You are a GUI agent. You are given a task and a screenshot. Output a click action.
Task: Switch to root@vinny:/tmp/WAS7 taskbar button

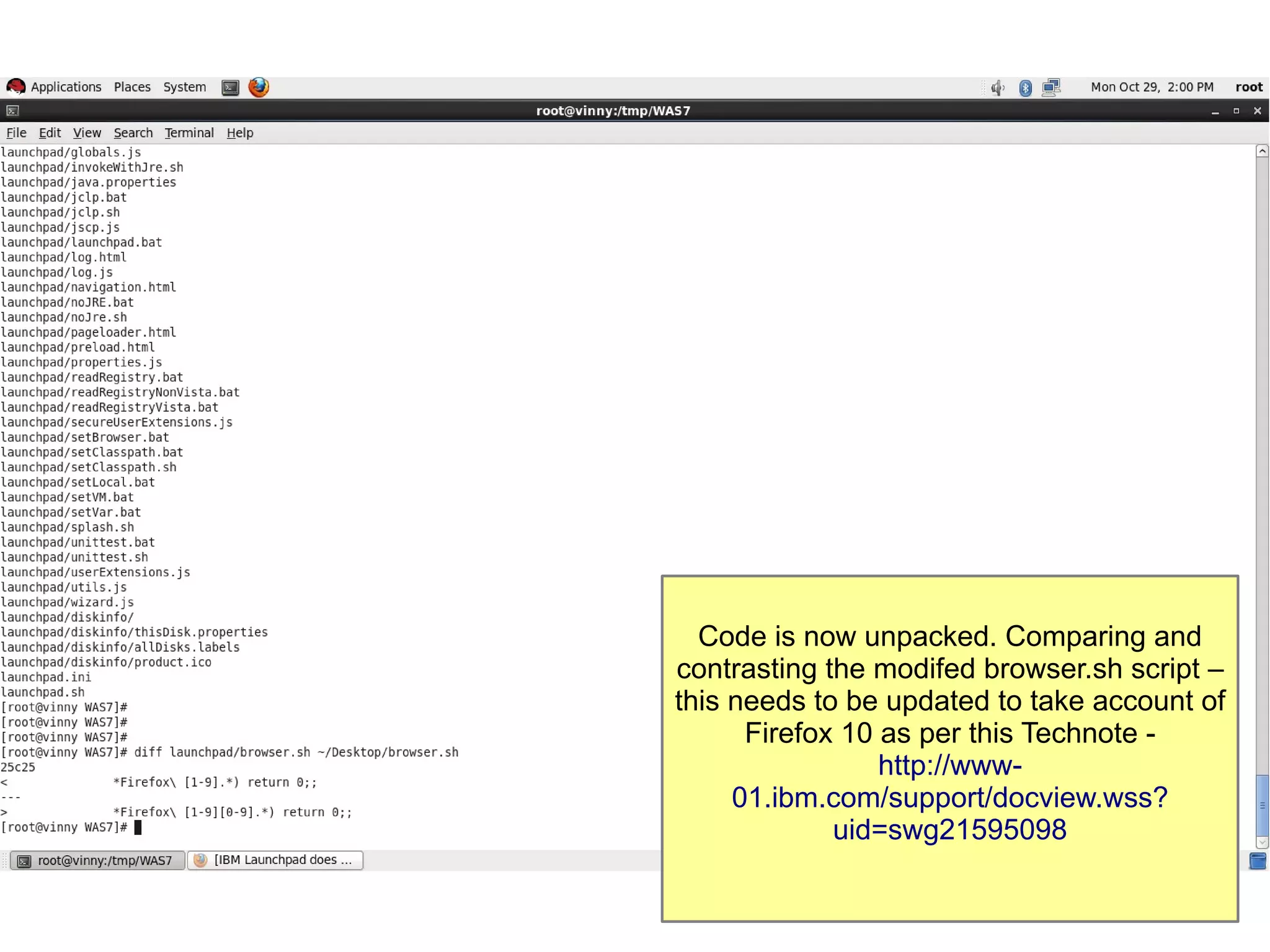click(x=97, y=860)
